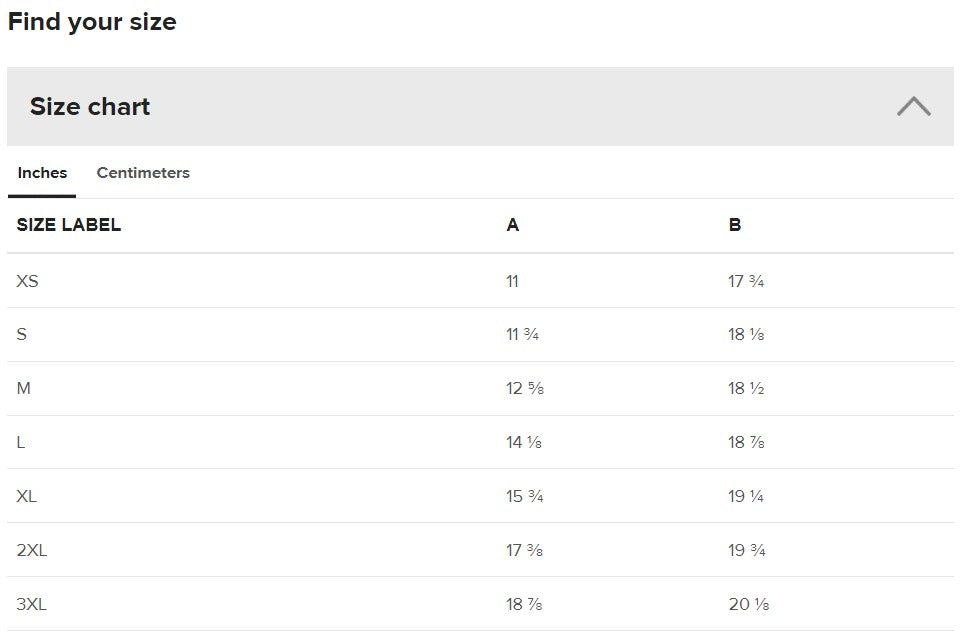Select the 3XL size row label
Image resolution: width=972 pixels, height=642 pixels.
coord(32,604)
